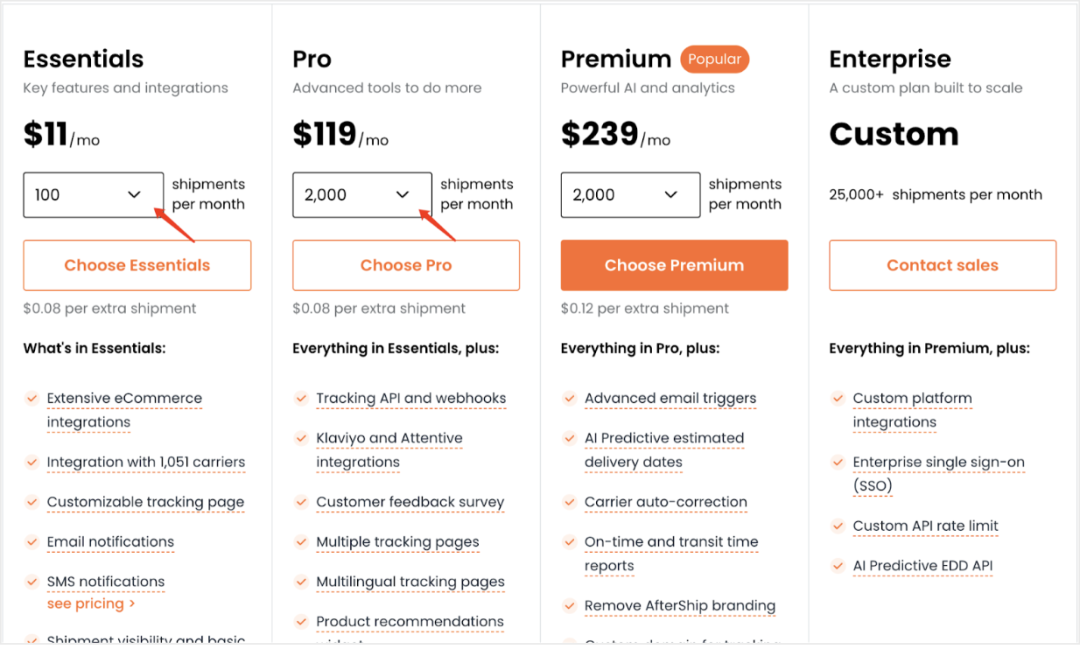Click the checkmark icon beside Custom API rate limit
The height and width of the screenshot is (645, 1080).
coord(838,526)
